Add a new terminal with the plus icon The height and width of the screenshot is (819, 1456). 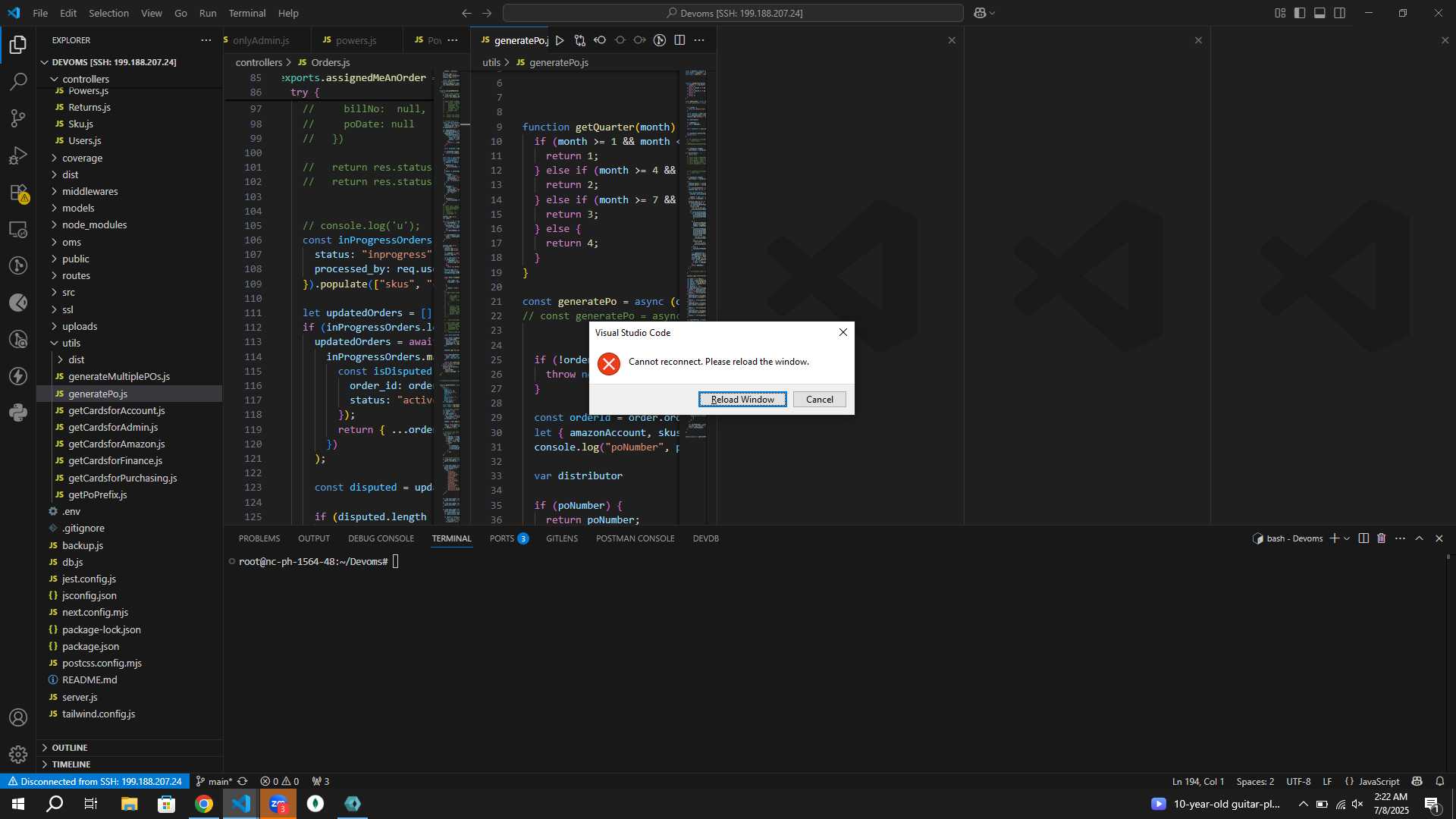(x=1335, y=538)
